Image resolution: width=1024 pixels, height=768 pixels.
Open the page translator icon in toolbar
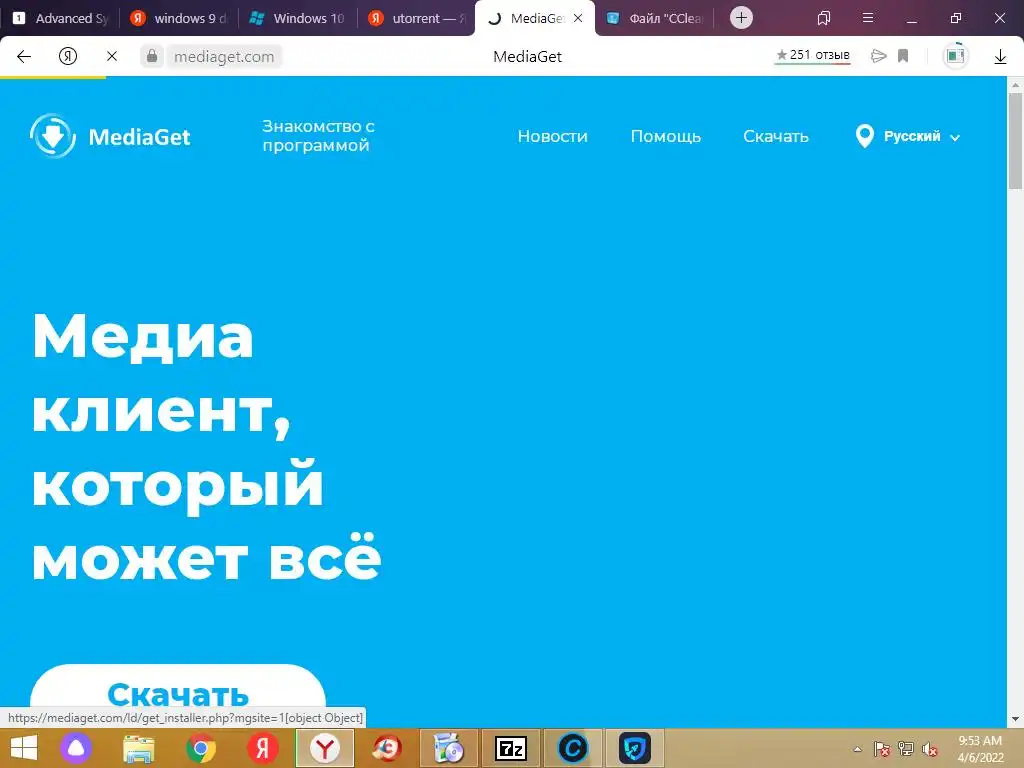(955, 56)
